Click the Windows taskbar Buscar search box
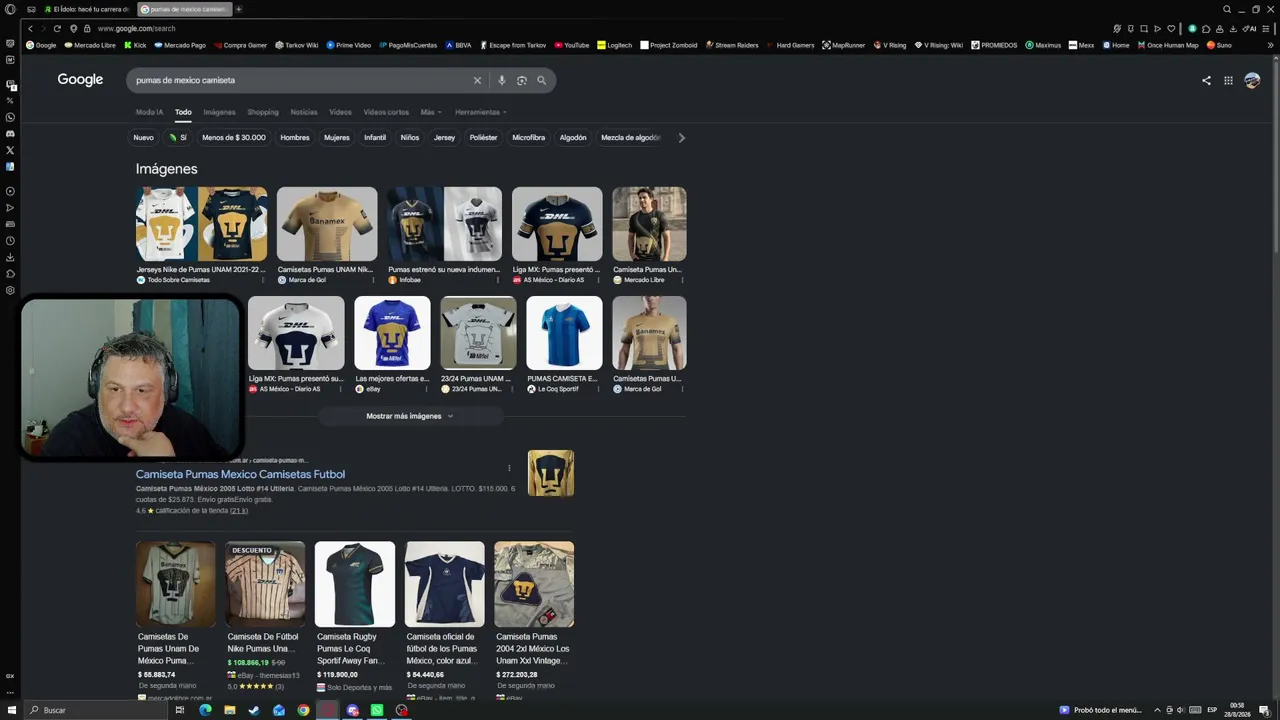The height and width of the screenshot is (720, 1280). coord(95,710)
